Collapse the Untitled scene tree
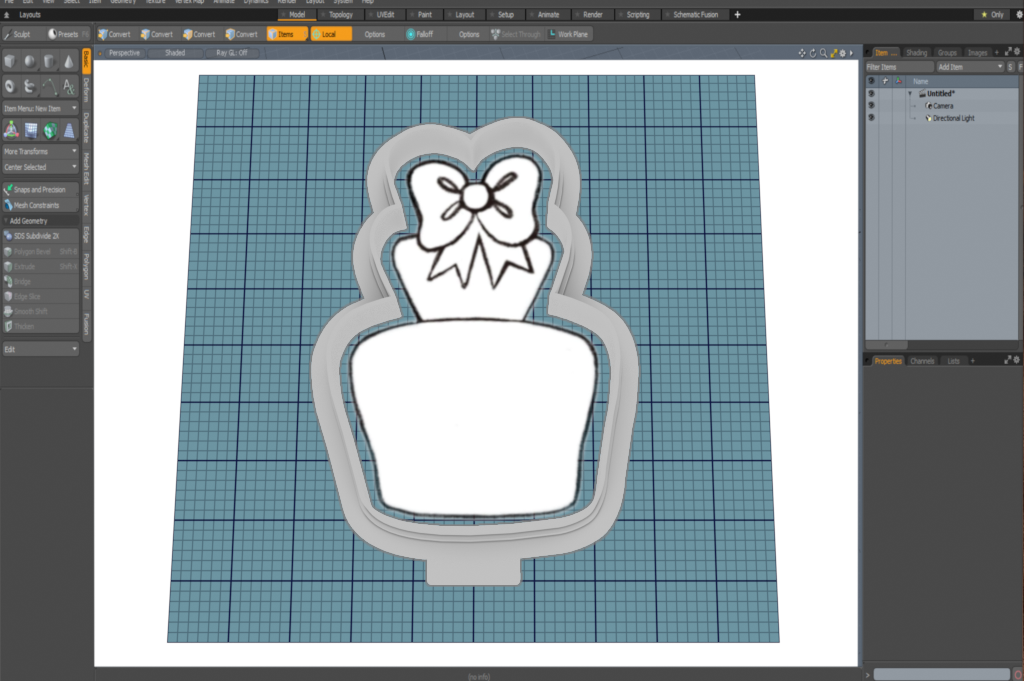Screen dimensions: 1024x681 click(910, 93)
